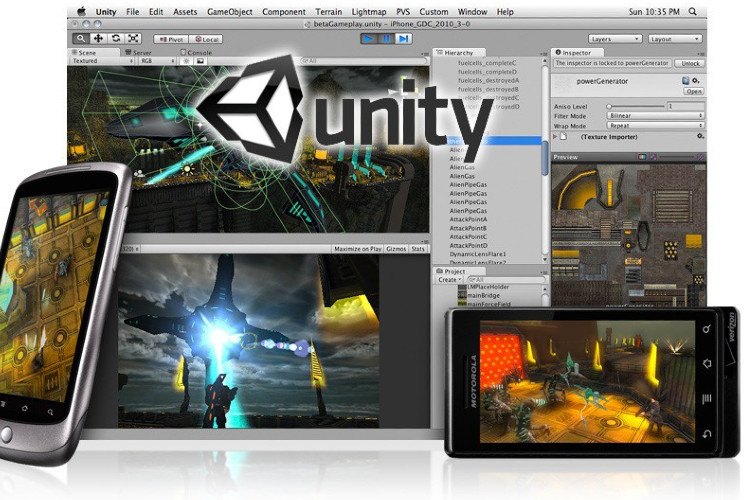
Task: Open the Gizmos toggle in Game view
Action: 396,249
